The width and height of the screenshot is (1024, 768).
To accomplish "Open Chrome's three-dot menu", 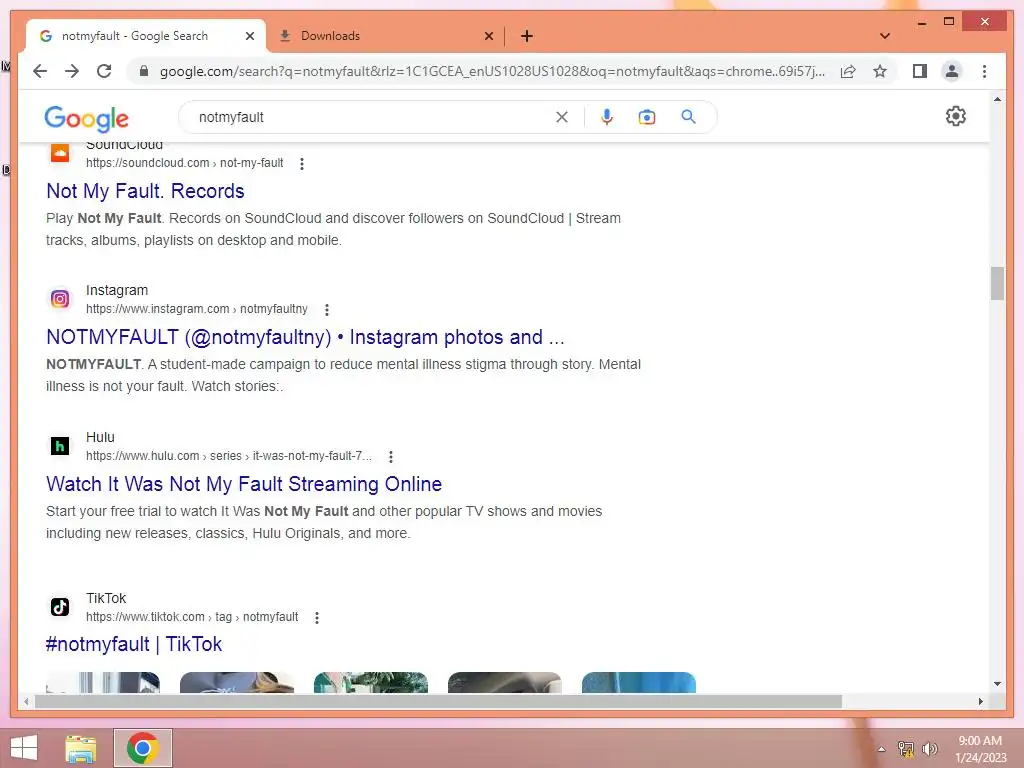I will coord(984,71).
